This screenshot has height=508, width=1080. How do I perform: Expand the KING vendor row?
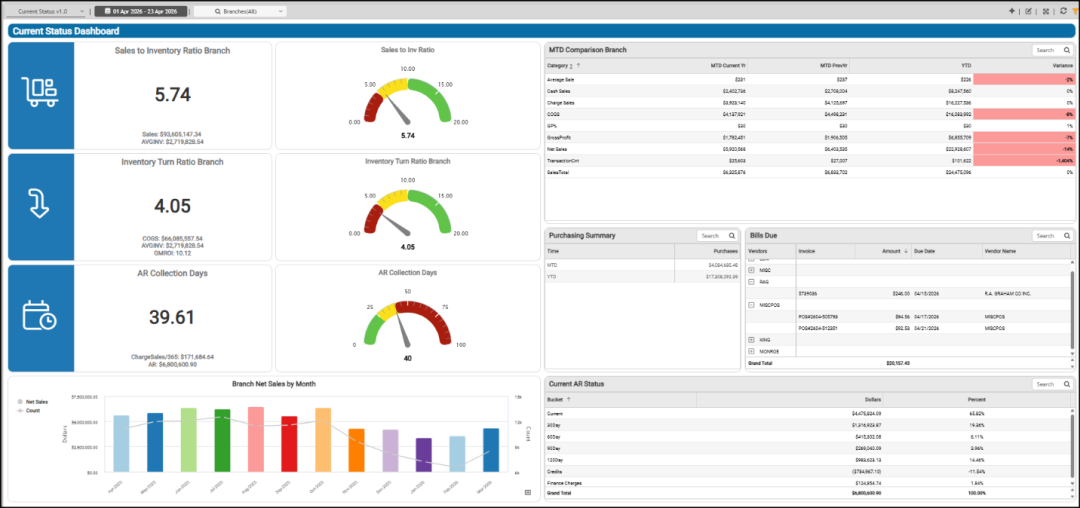coord(751,340)
